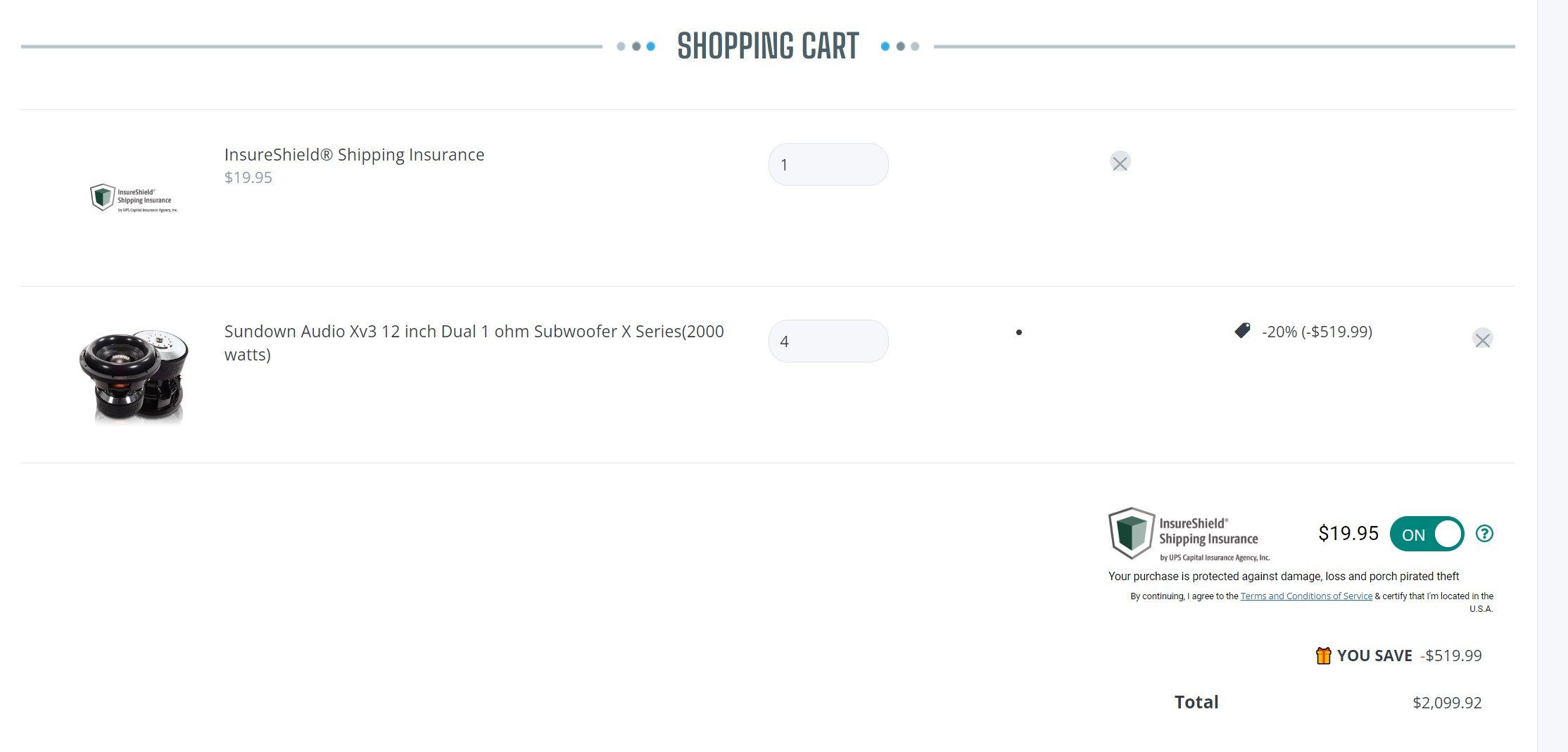Click the InsureShield logo near the toggle
The image size is (1568, 752).
(1189, 534)
